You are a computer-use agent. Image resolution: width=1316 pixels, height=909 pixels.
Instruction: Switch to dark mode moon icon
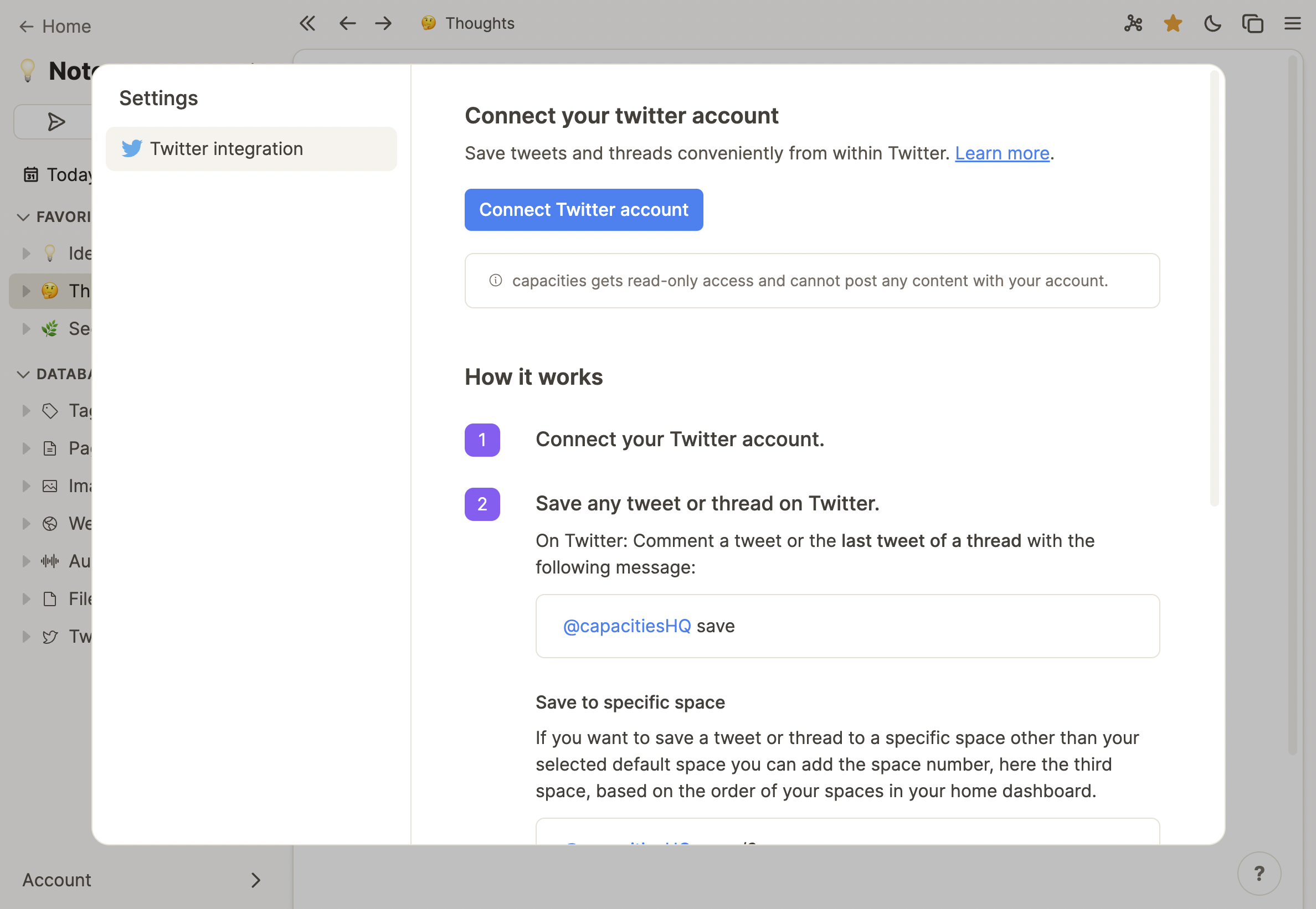click(x=1212, y=23)
